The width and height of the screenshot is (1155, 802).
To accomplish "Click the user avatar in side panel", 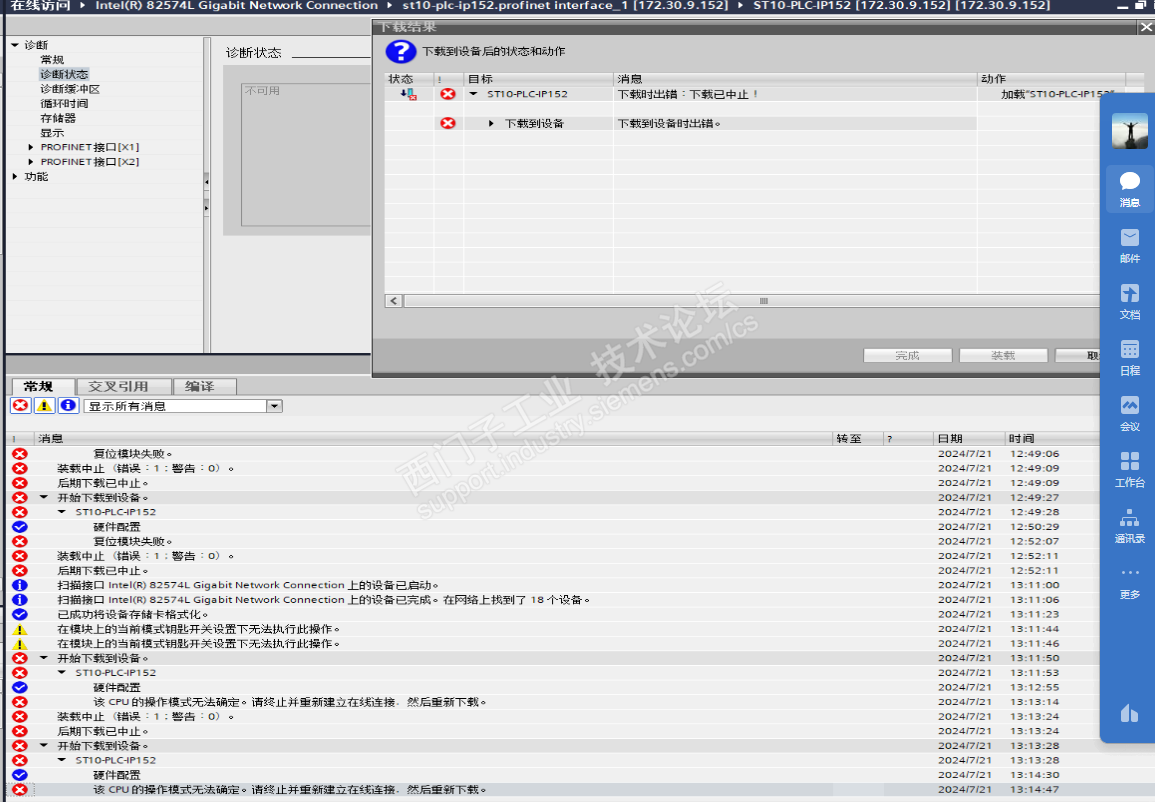I will [x=1129, y=131].
